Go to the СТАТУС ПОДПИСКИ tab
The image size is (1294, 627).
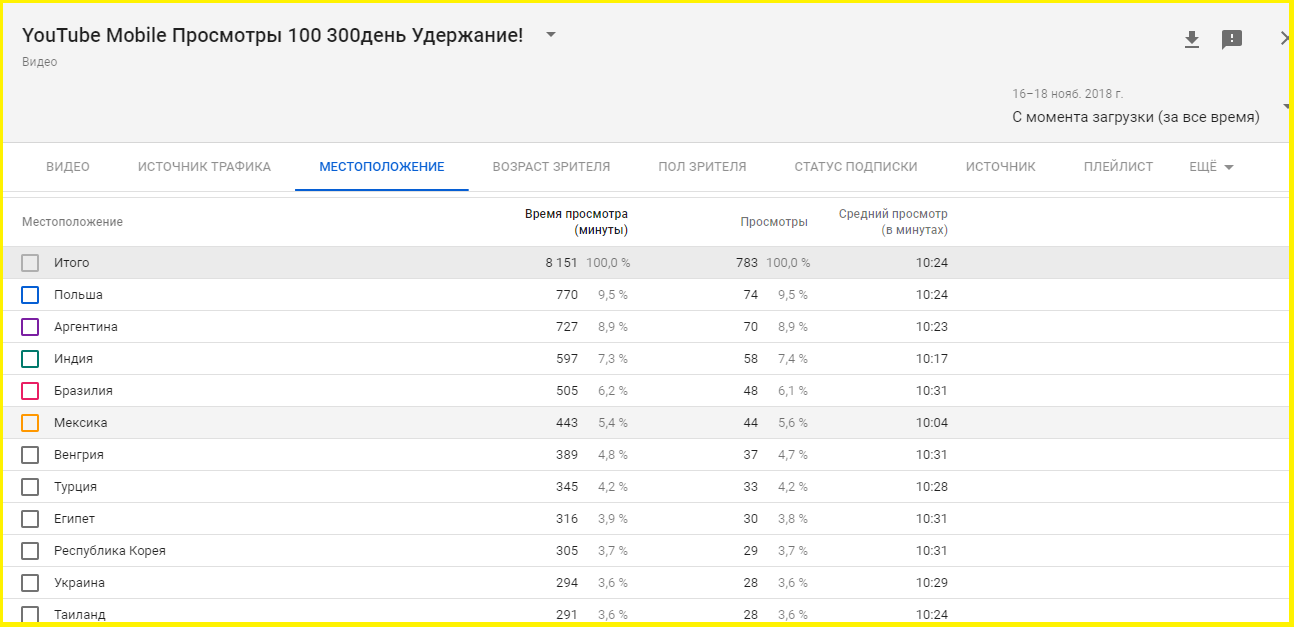pos(856,167)
